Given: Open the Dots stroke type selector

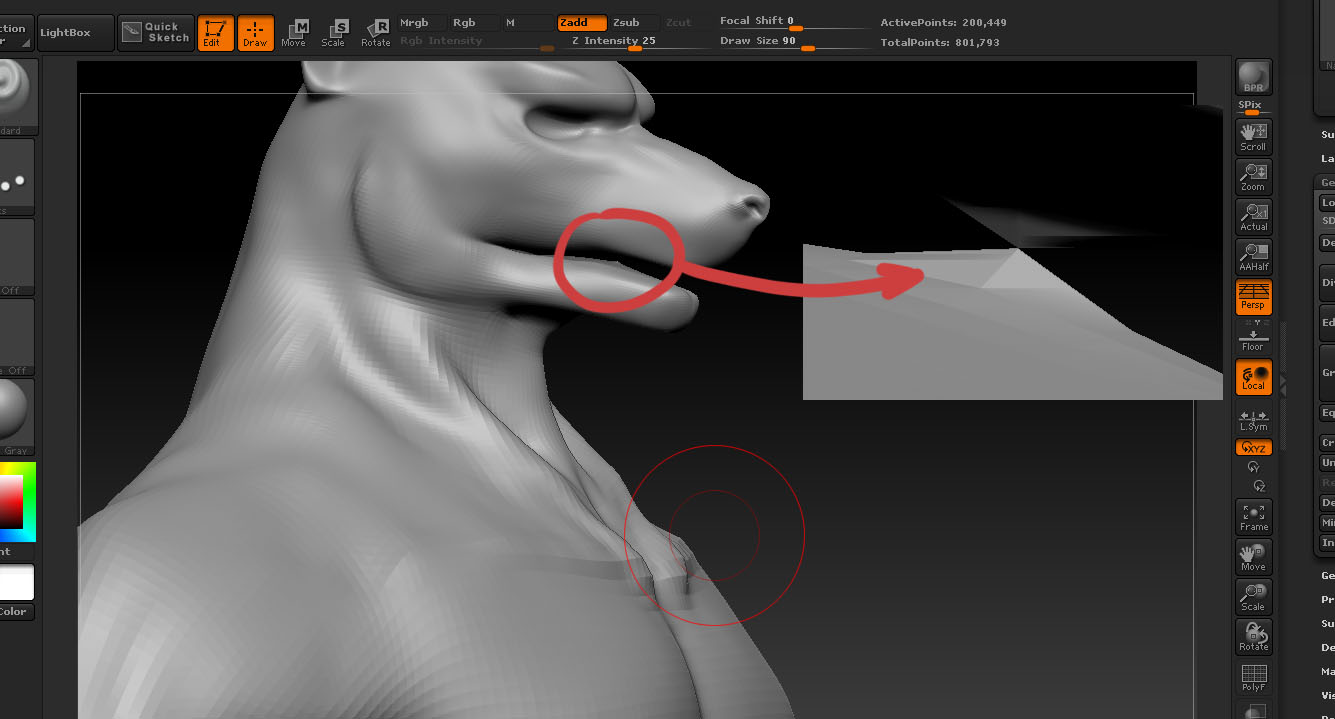Looking at the screenshot, I should [x=16, y=176].
